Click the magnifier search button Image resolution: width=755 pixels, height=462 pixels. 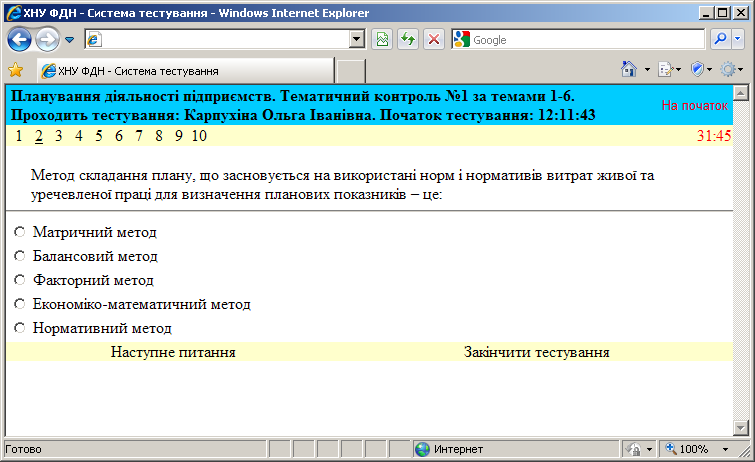click(720, 40)
